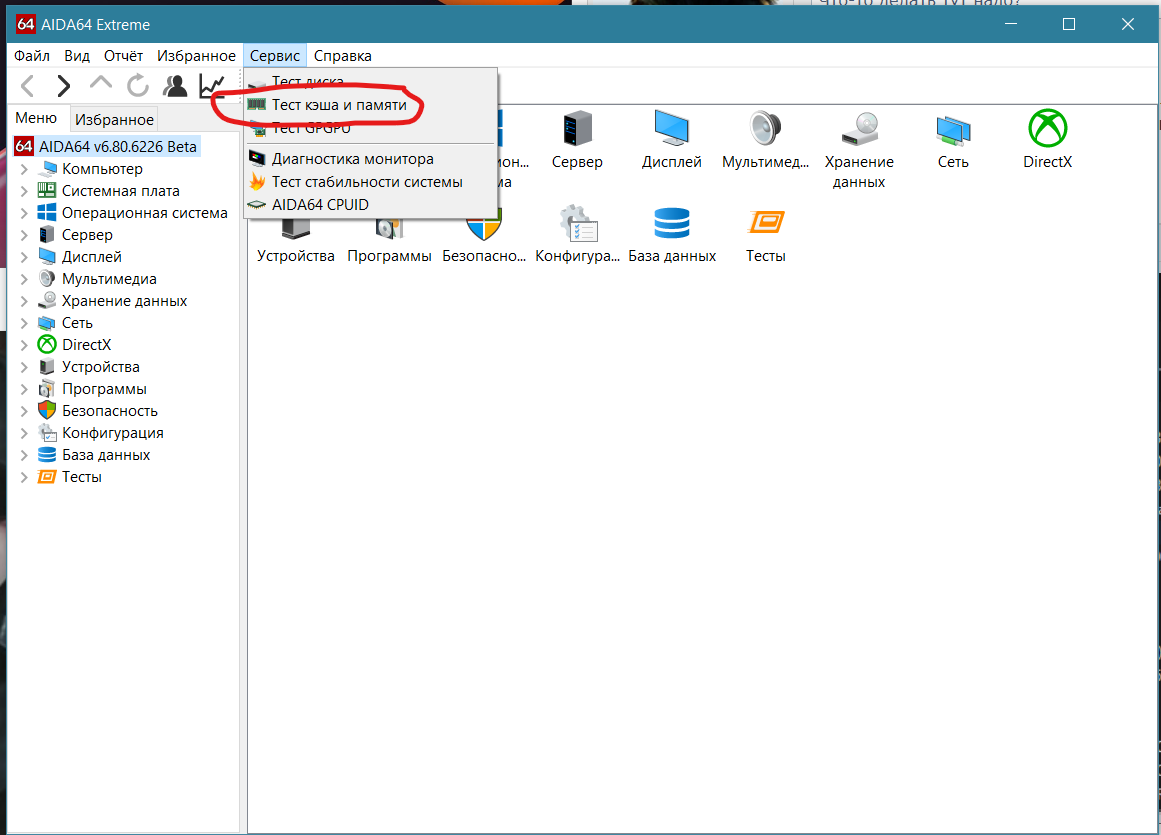The height and width of the screenshot is (835, 1161).
Task: Open the Справка menu
Action: click(x=342, y=56)
